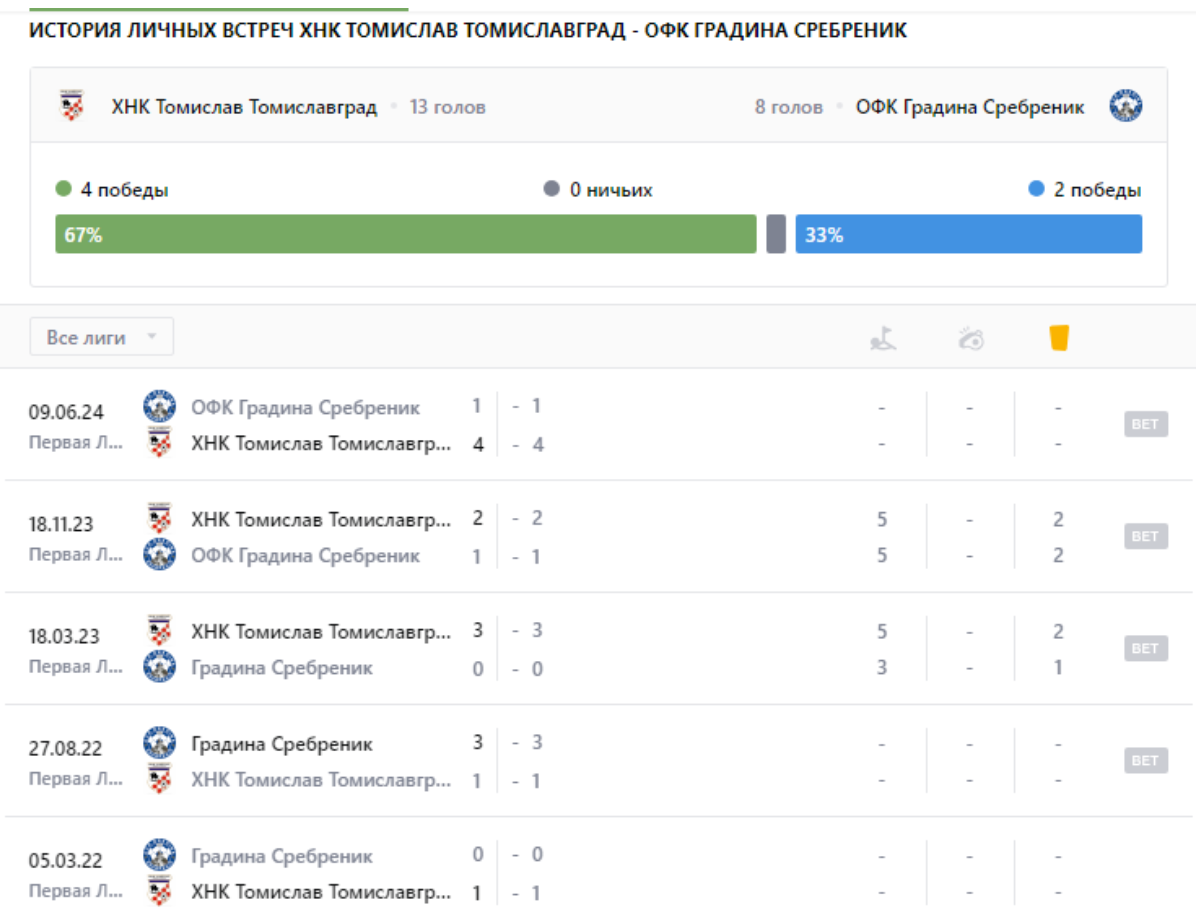Open the 18.03.23 match date
1200x924 pixels.
click(x=64, y=636)
